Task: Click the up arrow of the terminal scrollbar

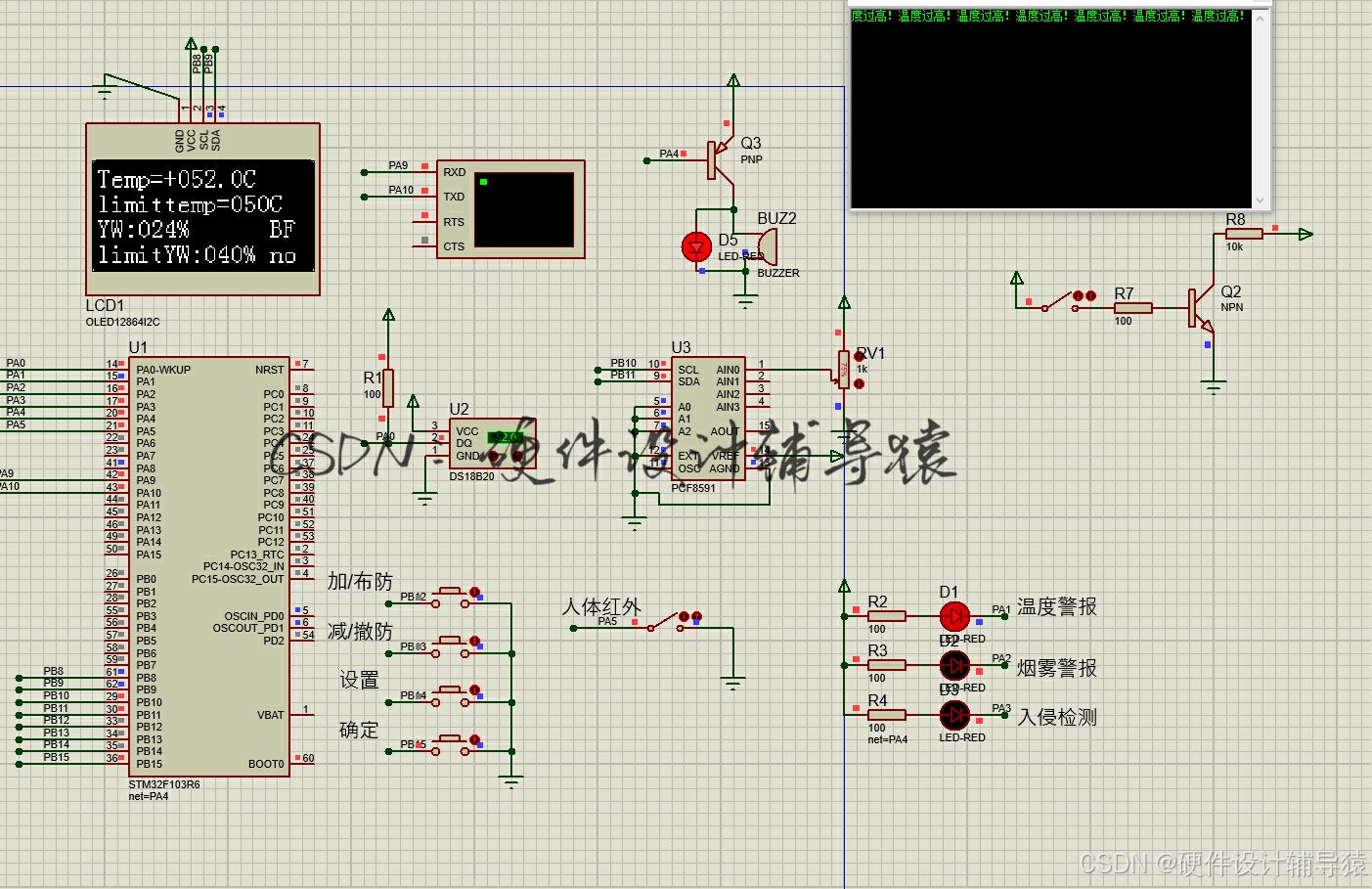Action: [1260, 18]
